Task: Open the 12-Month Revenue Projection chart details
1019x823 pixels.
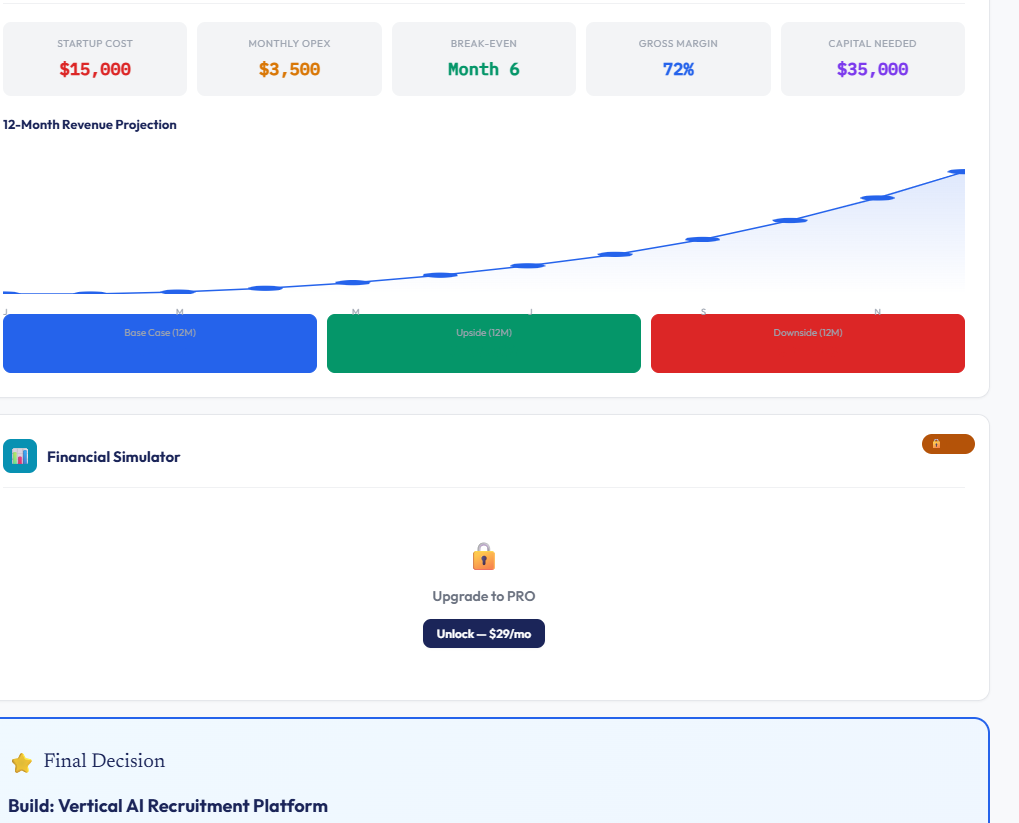Action: 88,124
